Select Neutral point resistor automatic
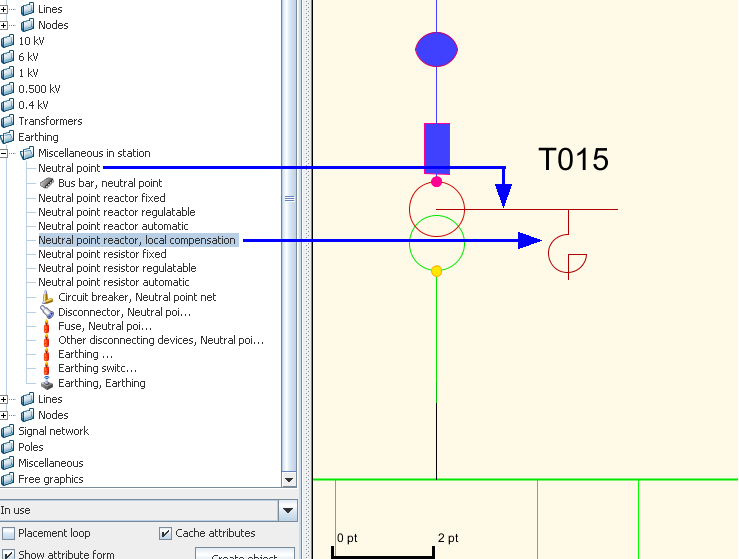The image size is (739, 559). point(114,282)
